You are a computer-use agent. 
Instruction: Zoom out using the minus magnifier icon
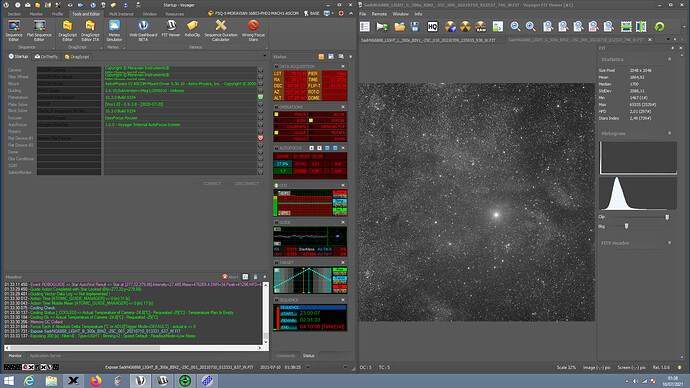(515, 27)
